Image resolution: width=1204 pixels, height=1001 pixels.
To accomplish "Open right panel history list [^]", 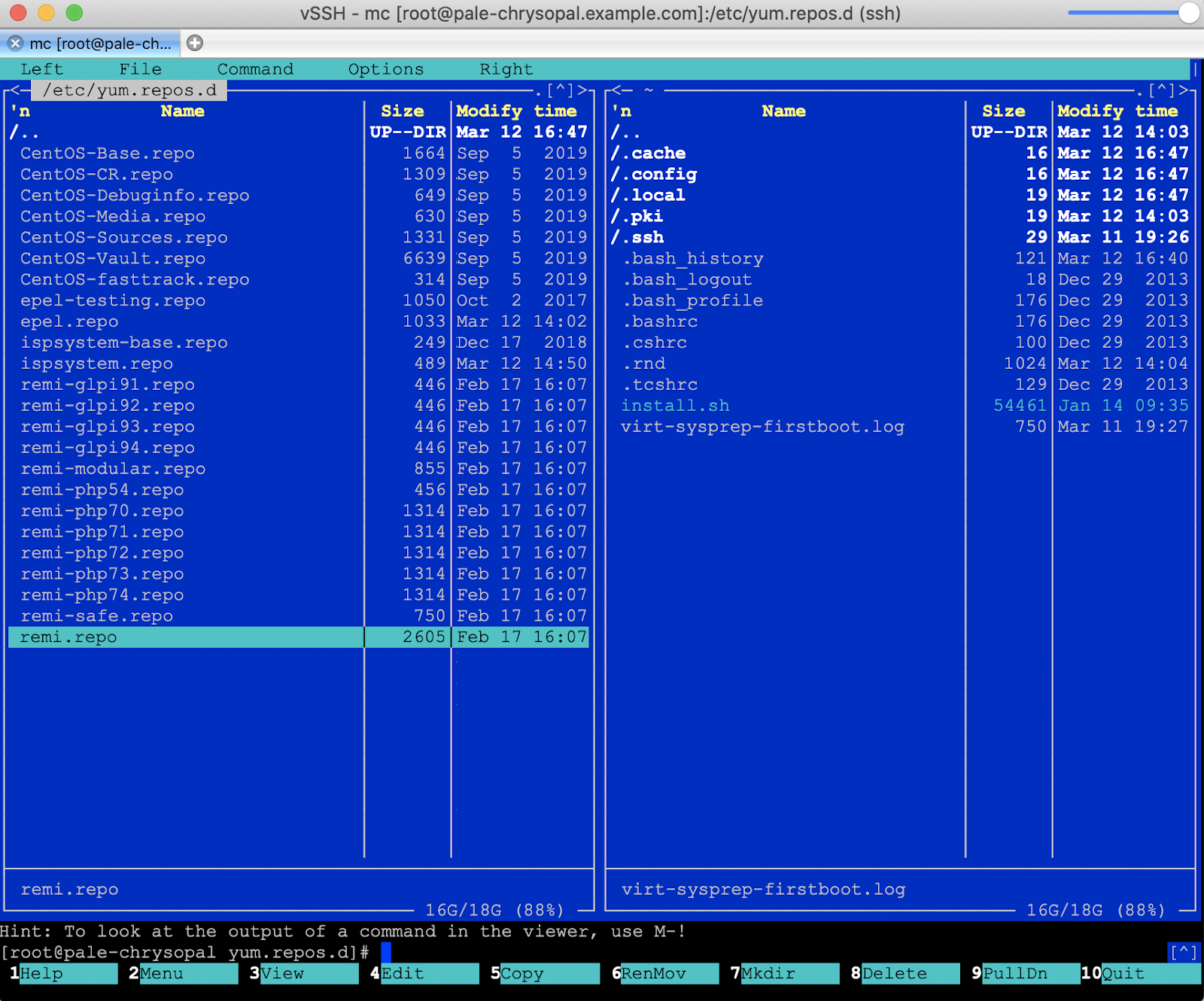I will pos(1162,90).
